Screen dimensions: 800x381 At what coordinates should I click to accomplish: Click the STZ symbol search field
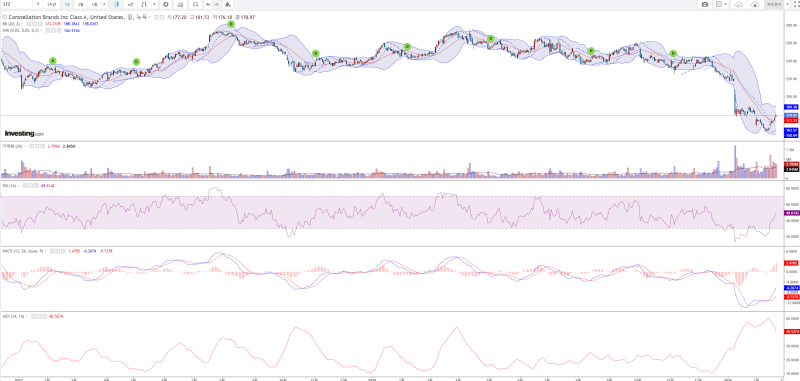(x=15, y=4)
